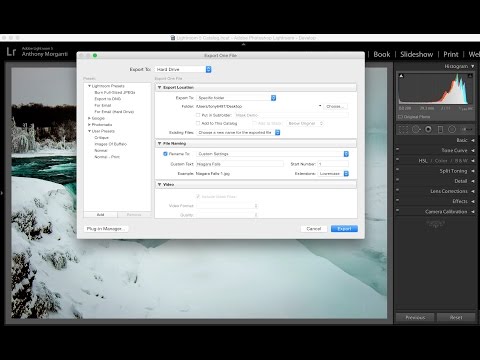Click the Reset button in Develop

[x=456, y=317]
